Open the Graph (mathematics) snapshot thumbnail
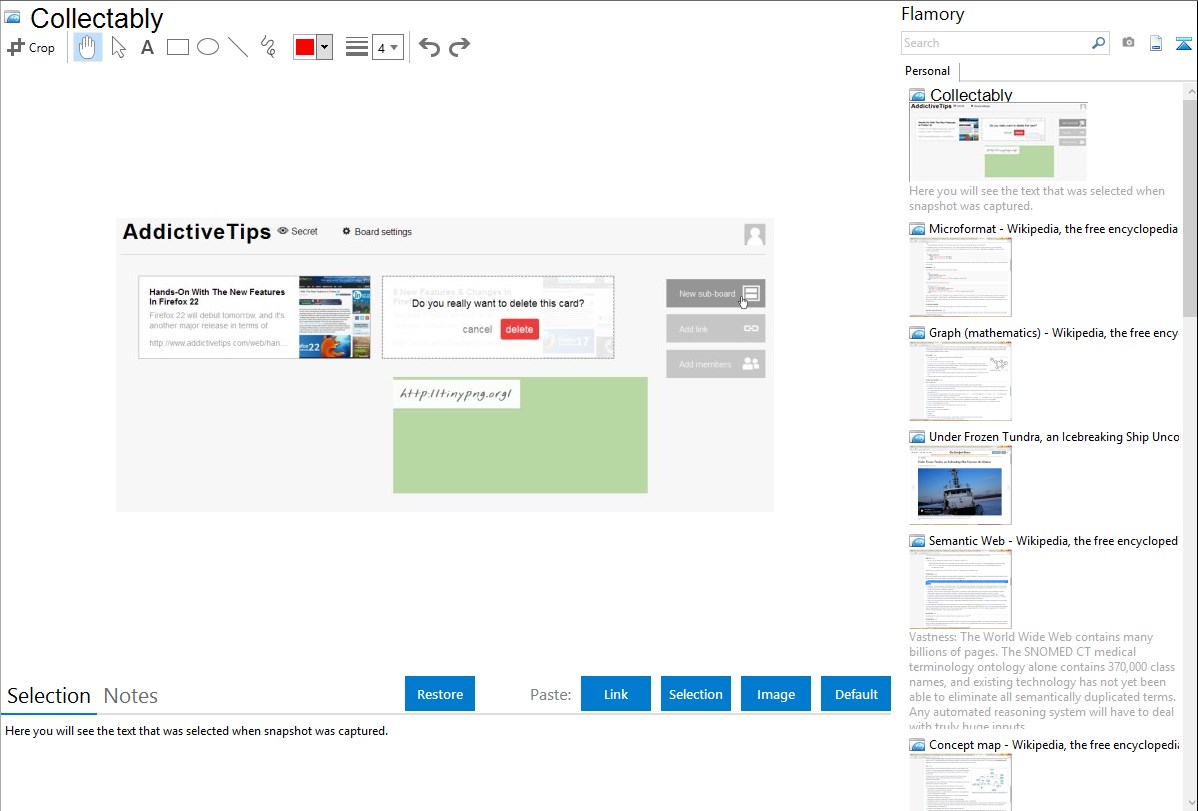Screen dimensions: 1198x811 pos(960,381)
